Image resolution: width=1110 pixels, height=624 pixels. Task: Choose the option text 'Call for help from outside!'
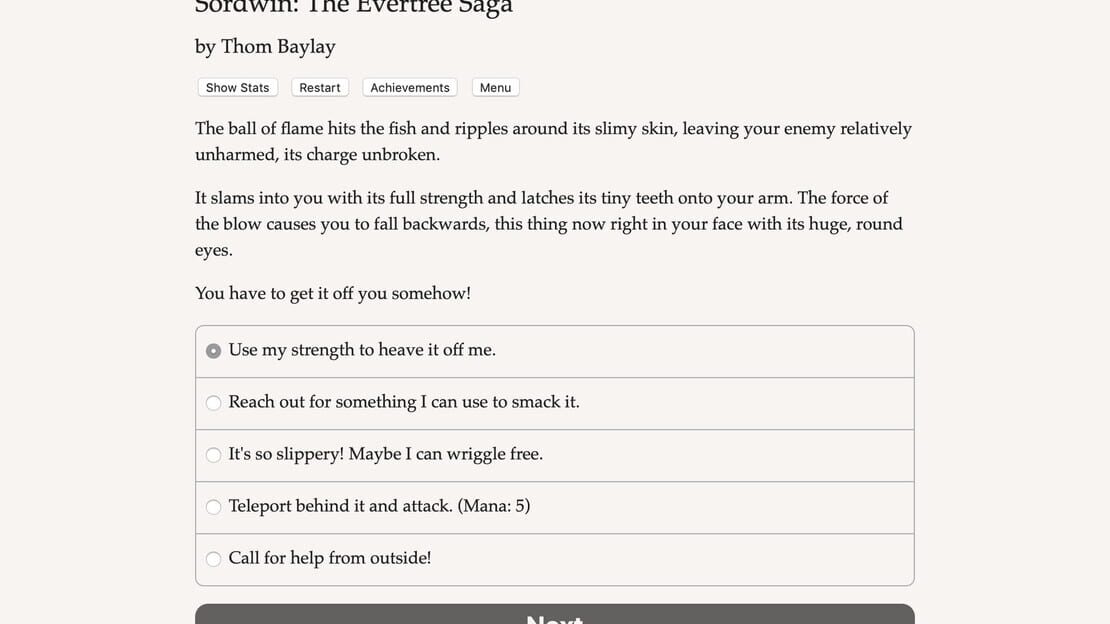click(330, 558)
